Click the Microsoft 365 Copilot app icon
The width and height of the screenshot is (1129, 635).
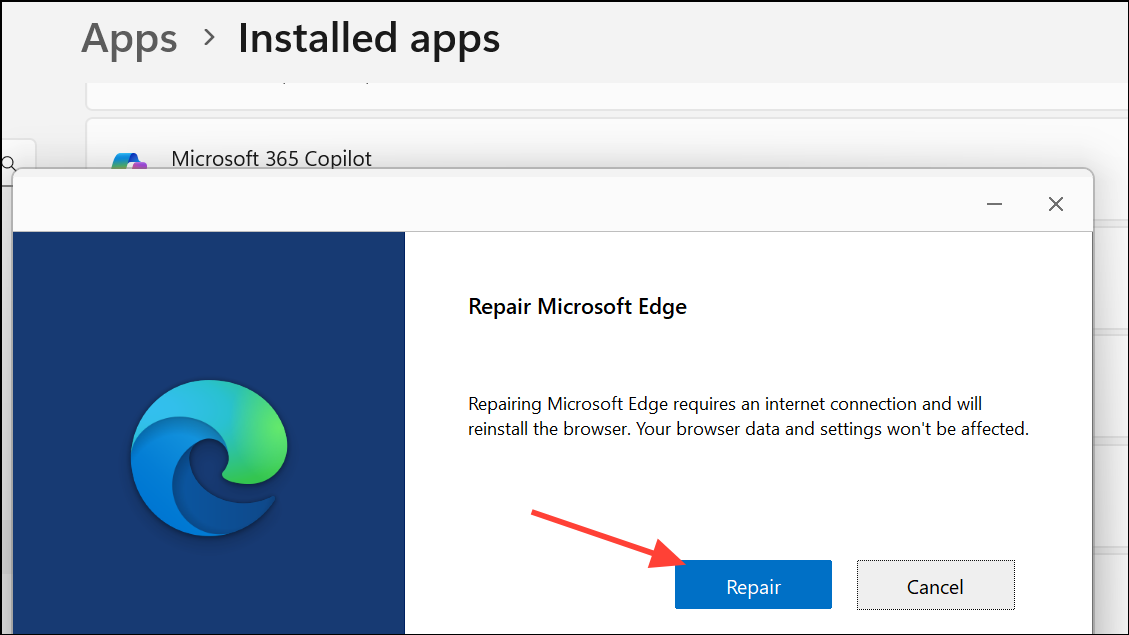coord(129,160)
